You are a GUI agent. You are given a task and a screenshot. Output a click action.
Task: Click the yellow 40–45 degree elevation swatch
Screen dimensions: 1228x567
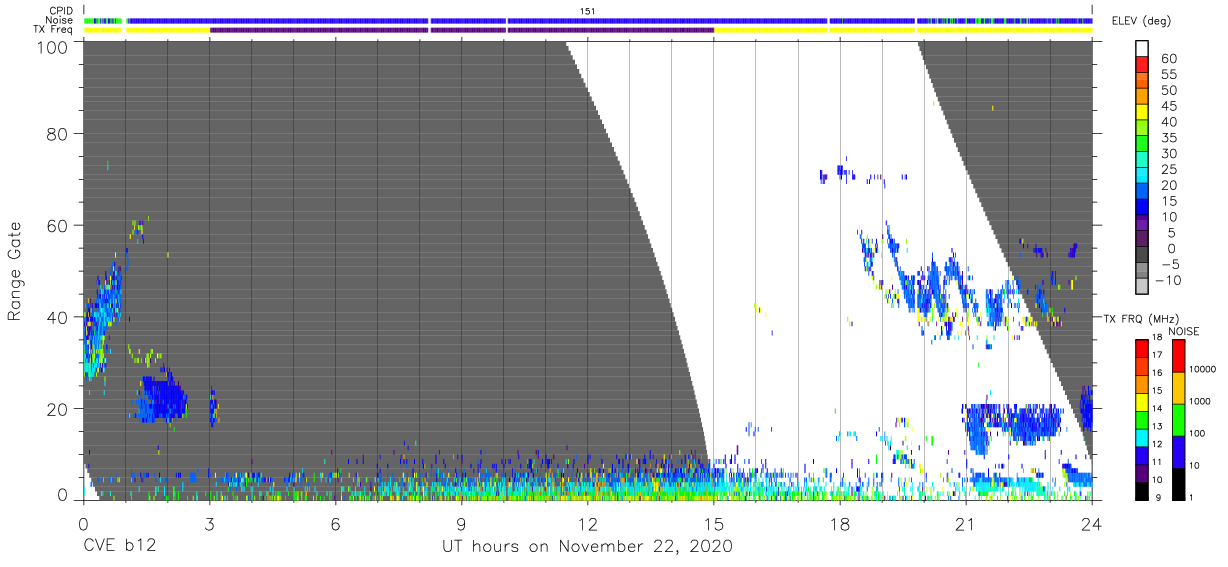1144,114
